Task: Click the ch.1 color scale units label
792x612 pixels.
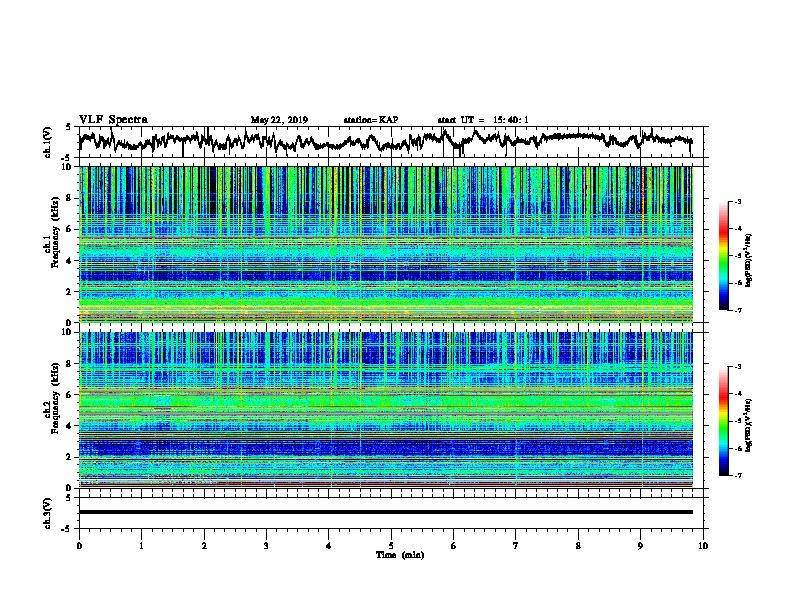Action: (x=749, y=260)
